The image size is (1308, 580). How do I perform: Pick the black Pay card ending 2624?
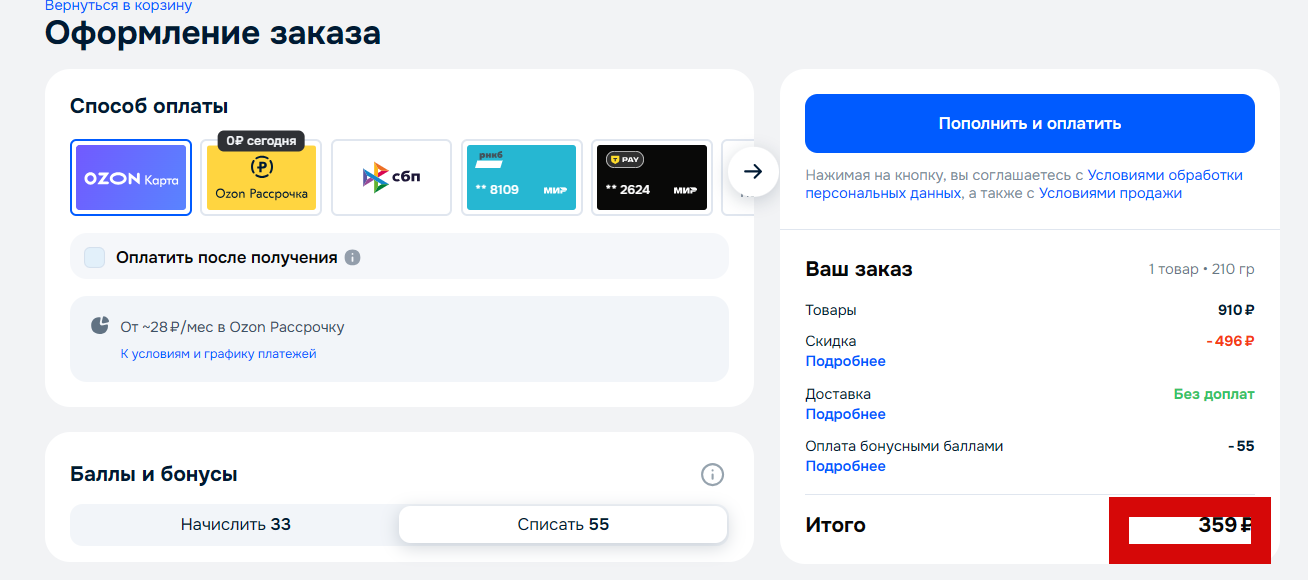(651, 177)
